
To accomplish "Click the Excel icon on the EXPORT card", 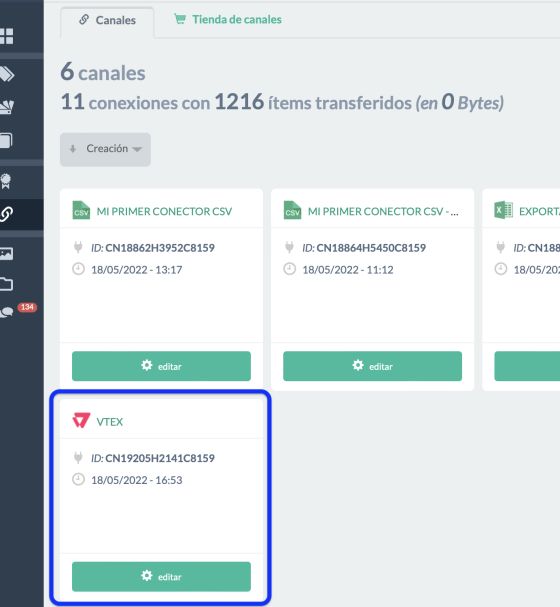I will point(503,210).
